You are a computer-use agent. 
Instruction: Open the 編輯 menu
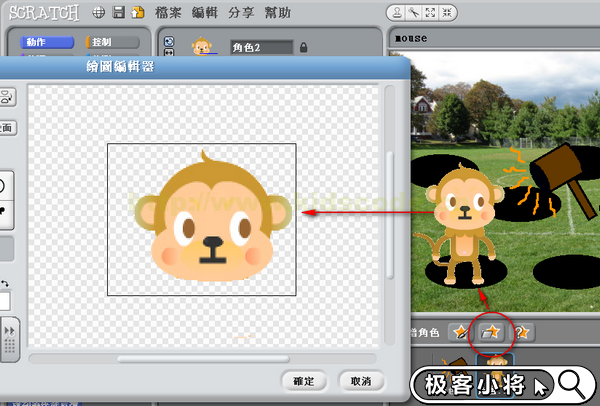tap(205, 13)
